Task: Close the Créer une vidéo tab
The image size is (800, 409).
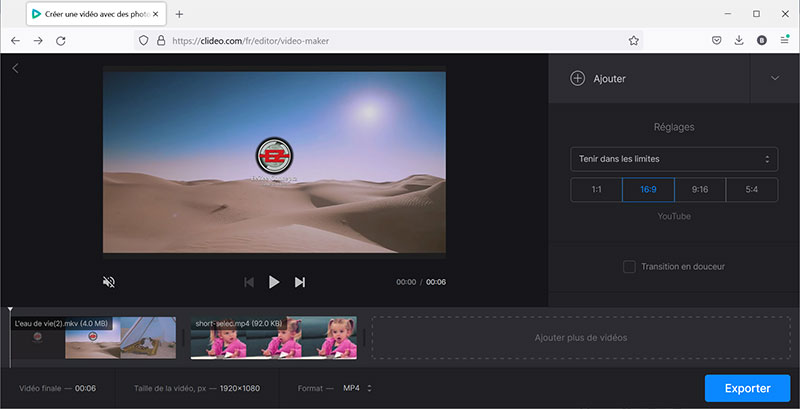Action: tap(156, 14)
